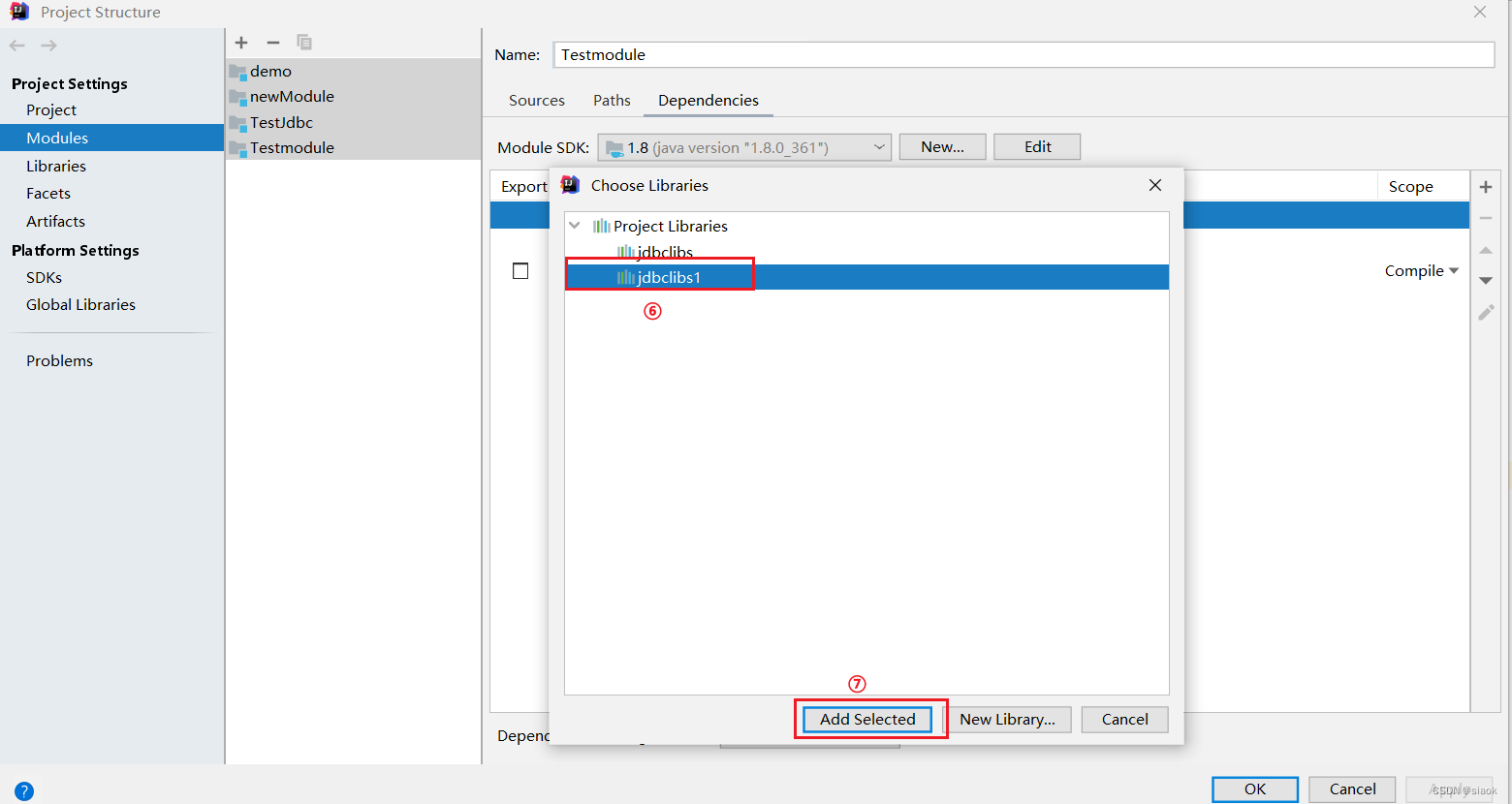The width and height of the screenshot is (1512, 804).
Task: Click the Export column header
Action: pyautogui.click(x=524, y=187)
